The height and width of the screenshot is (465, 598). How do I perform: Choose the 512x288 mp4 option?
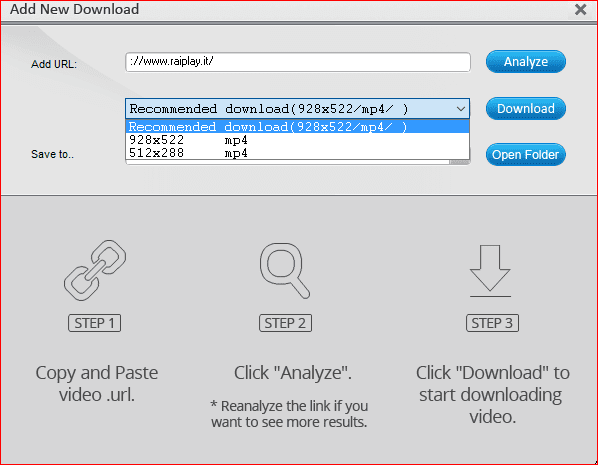(297, 153)
